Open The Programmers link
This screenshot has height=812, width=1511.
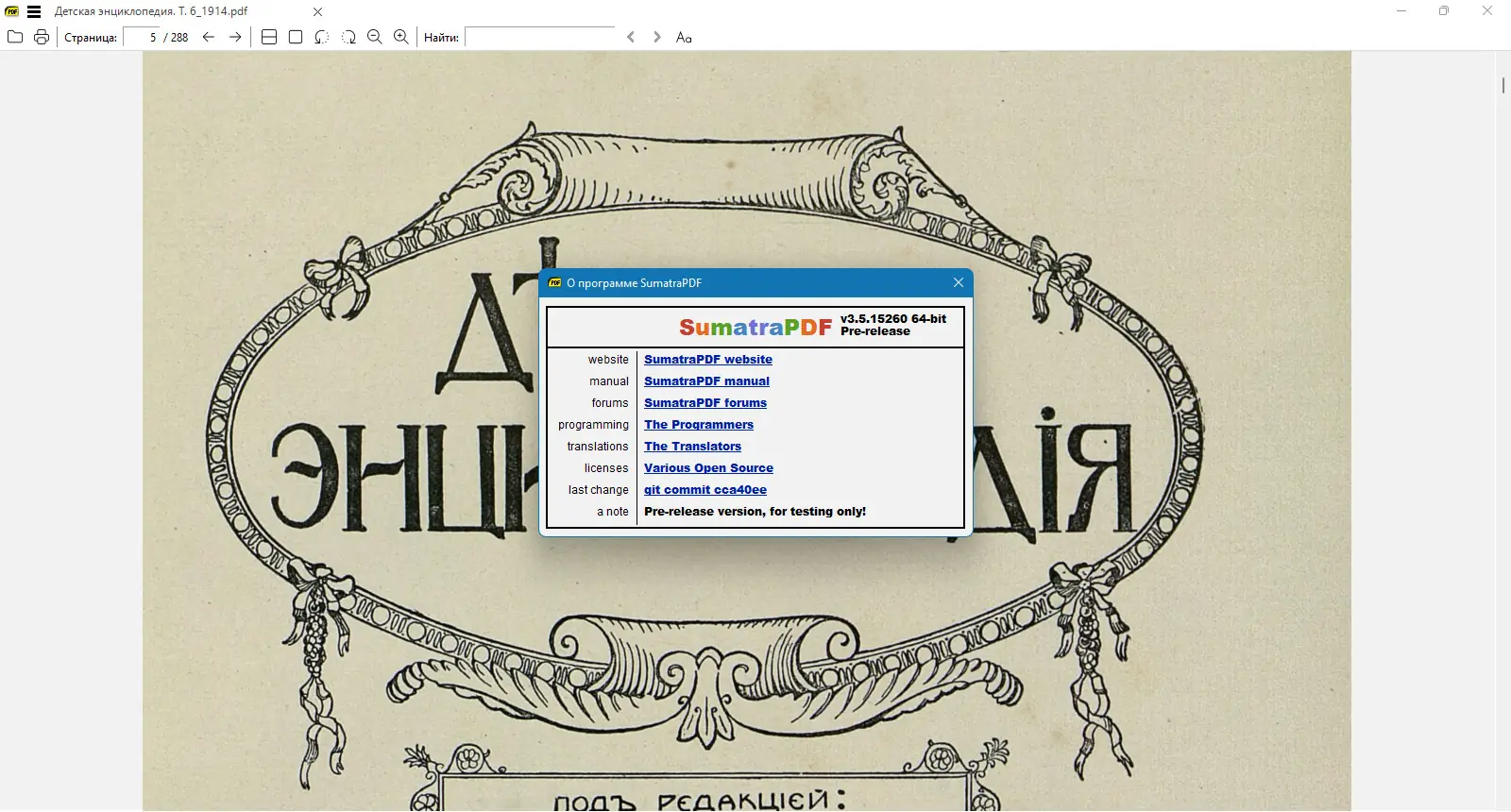(x=699, y=425)
